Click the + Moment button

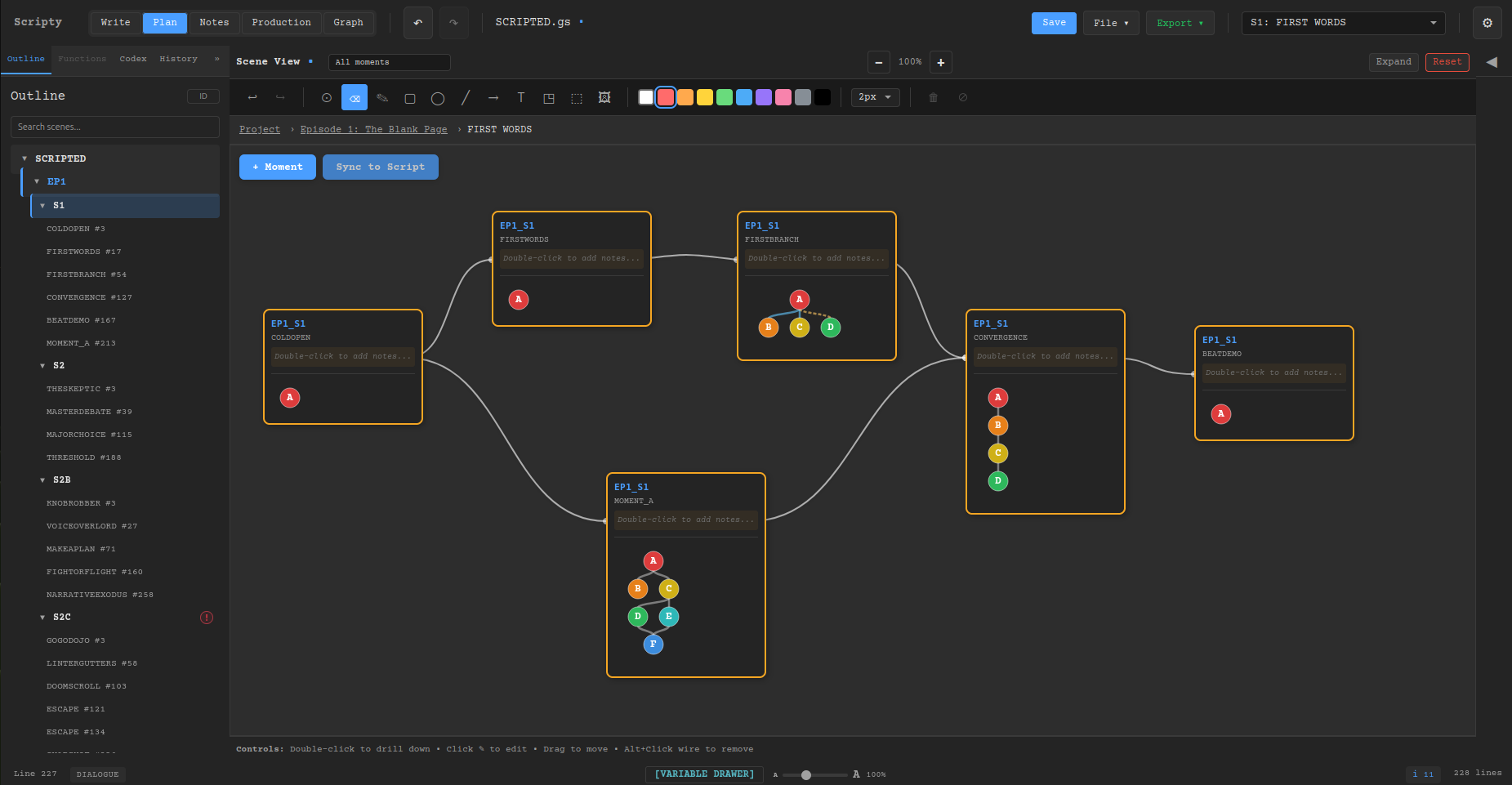coord(277,167)
